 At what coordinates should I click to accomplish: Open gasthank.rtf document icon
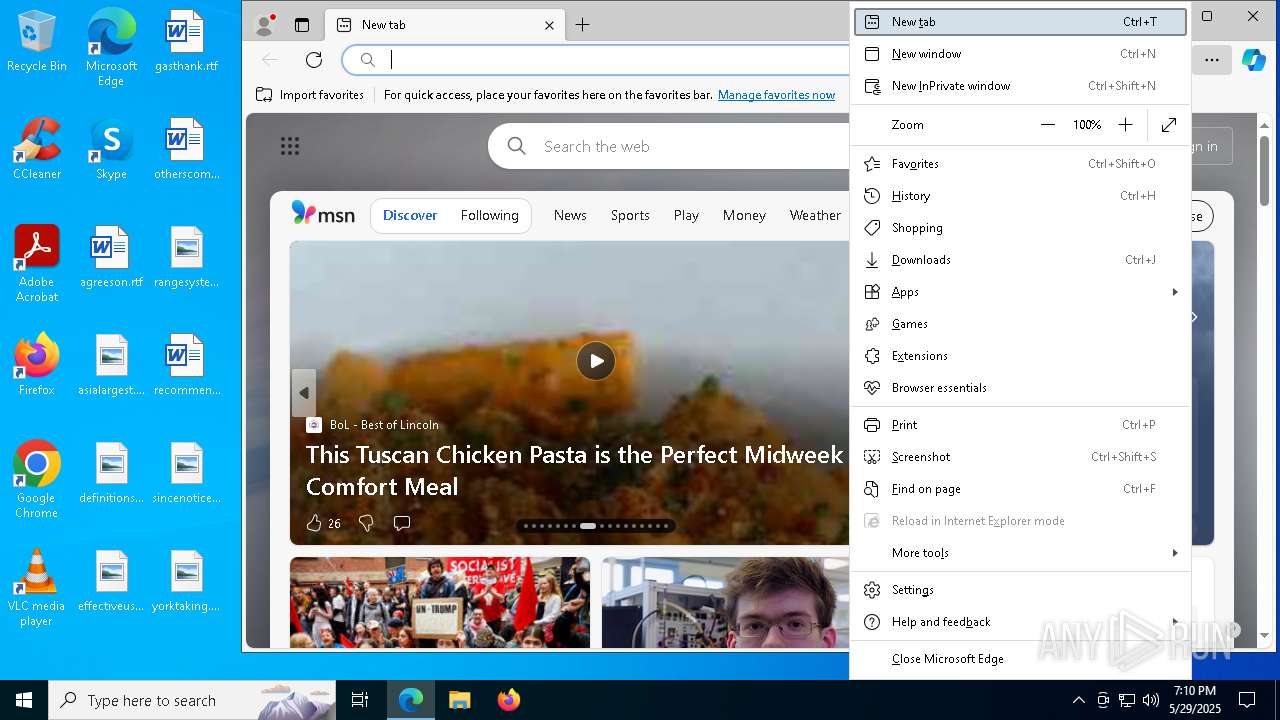[186, 42]
